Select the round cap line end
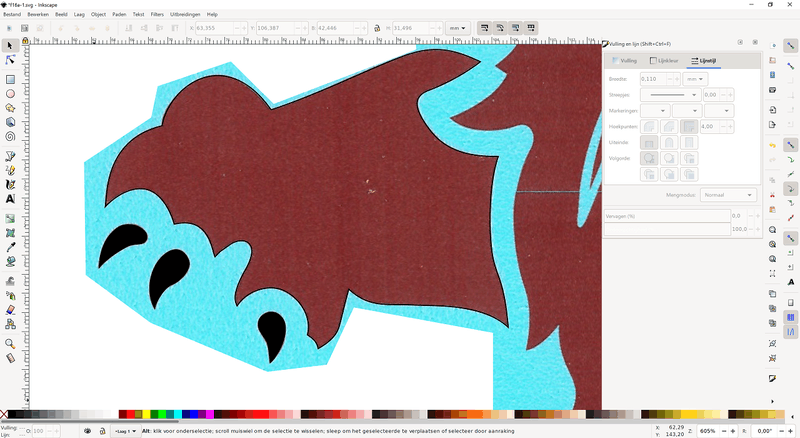The image size is (800, 438). pyautogui.click(x=669, y=142)
